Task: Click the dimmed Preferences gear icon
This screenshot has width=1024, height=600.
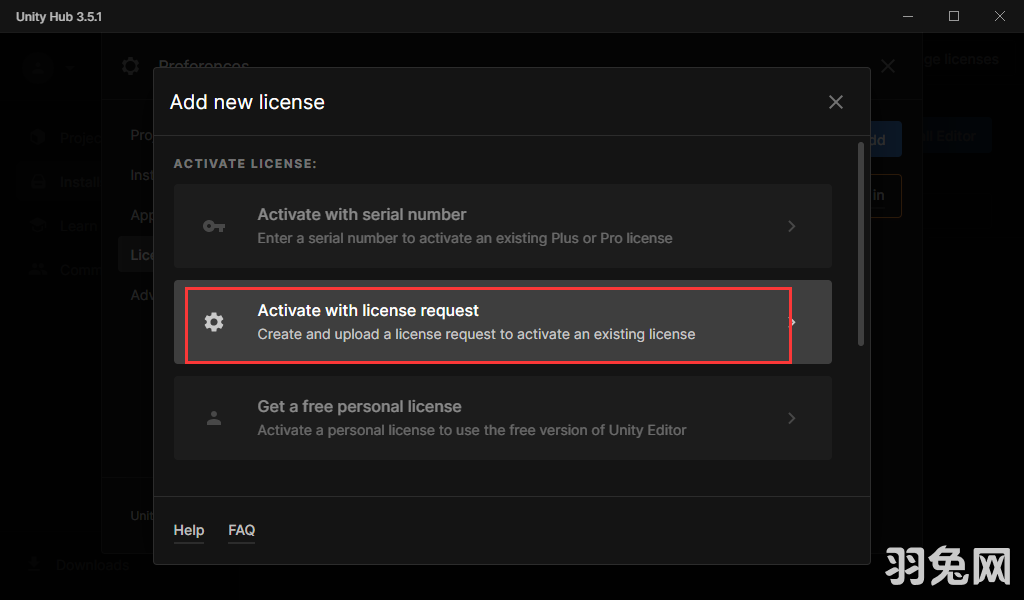Action: pyautogui.click(x=130, y=66)
